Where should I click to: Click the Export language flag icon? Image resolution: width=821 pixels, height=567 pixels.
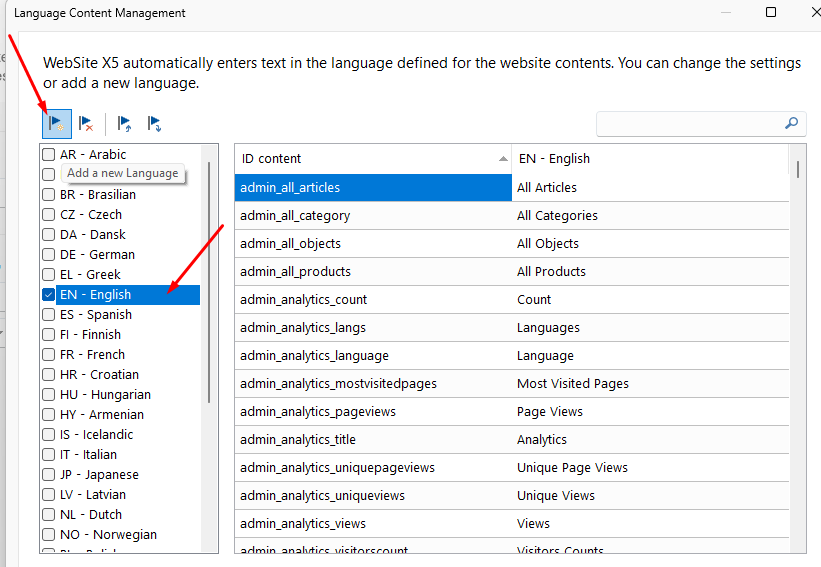pyautogui.click(x=154, y=124)
